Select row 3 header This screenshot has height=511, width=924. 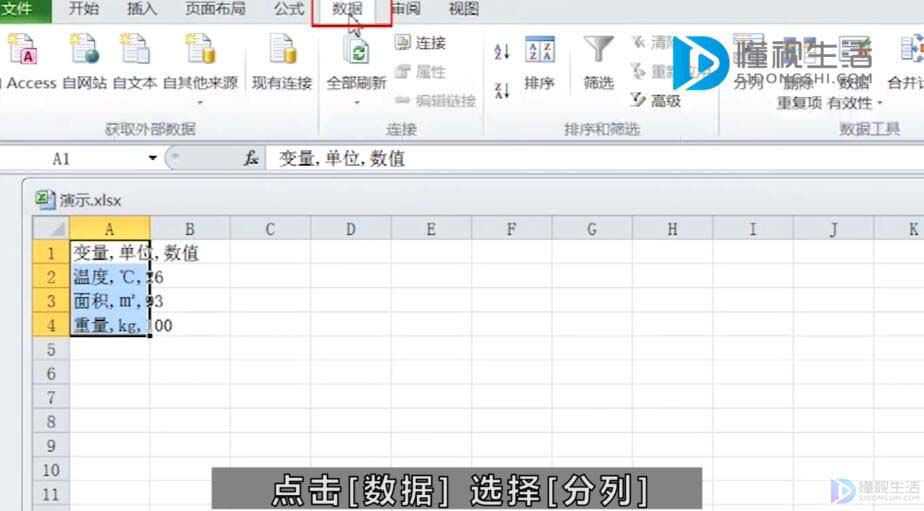(x=51, y=301)
